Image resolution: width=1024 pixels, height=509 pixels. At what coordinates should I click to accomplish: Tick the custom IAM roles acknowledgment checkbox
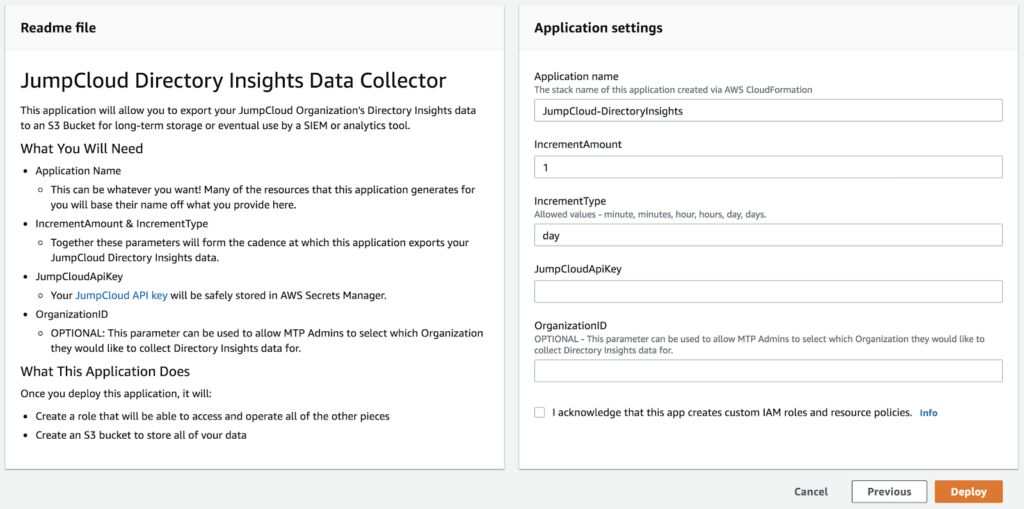tap(540, 412)
